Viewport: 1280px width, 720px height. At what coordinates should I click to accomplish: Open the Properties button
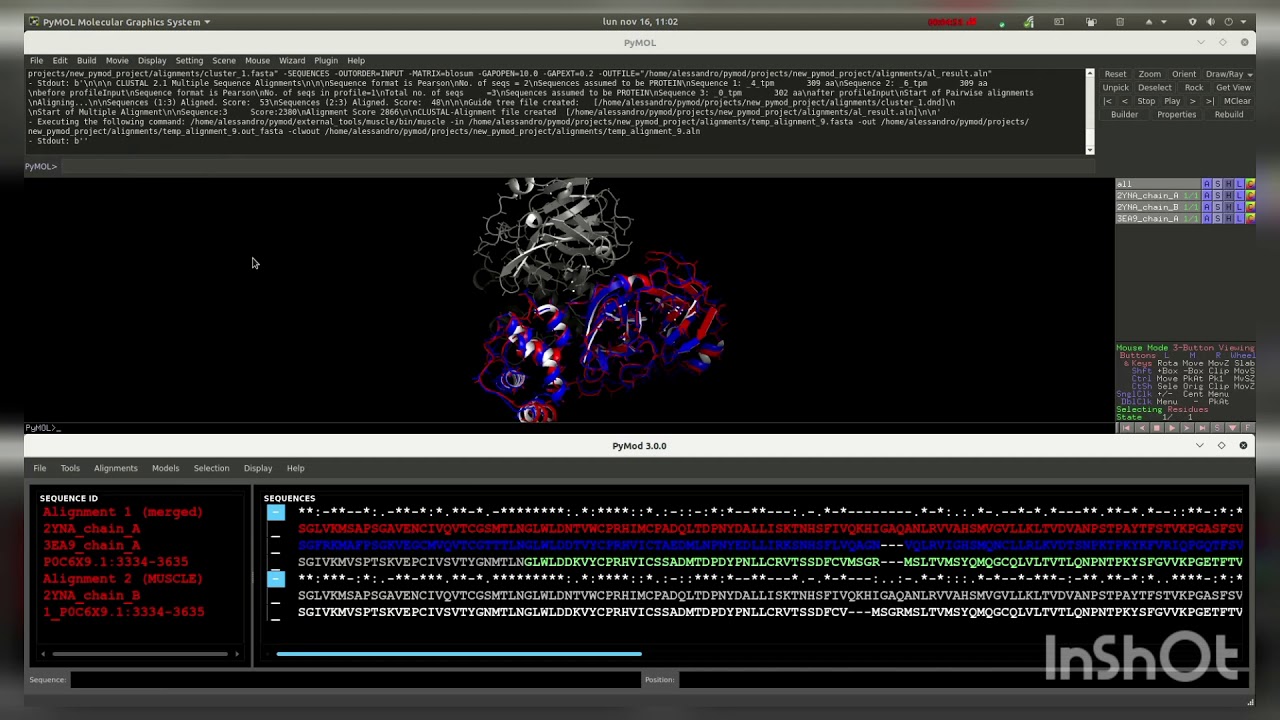[1177, 115]
